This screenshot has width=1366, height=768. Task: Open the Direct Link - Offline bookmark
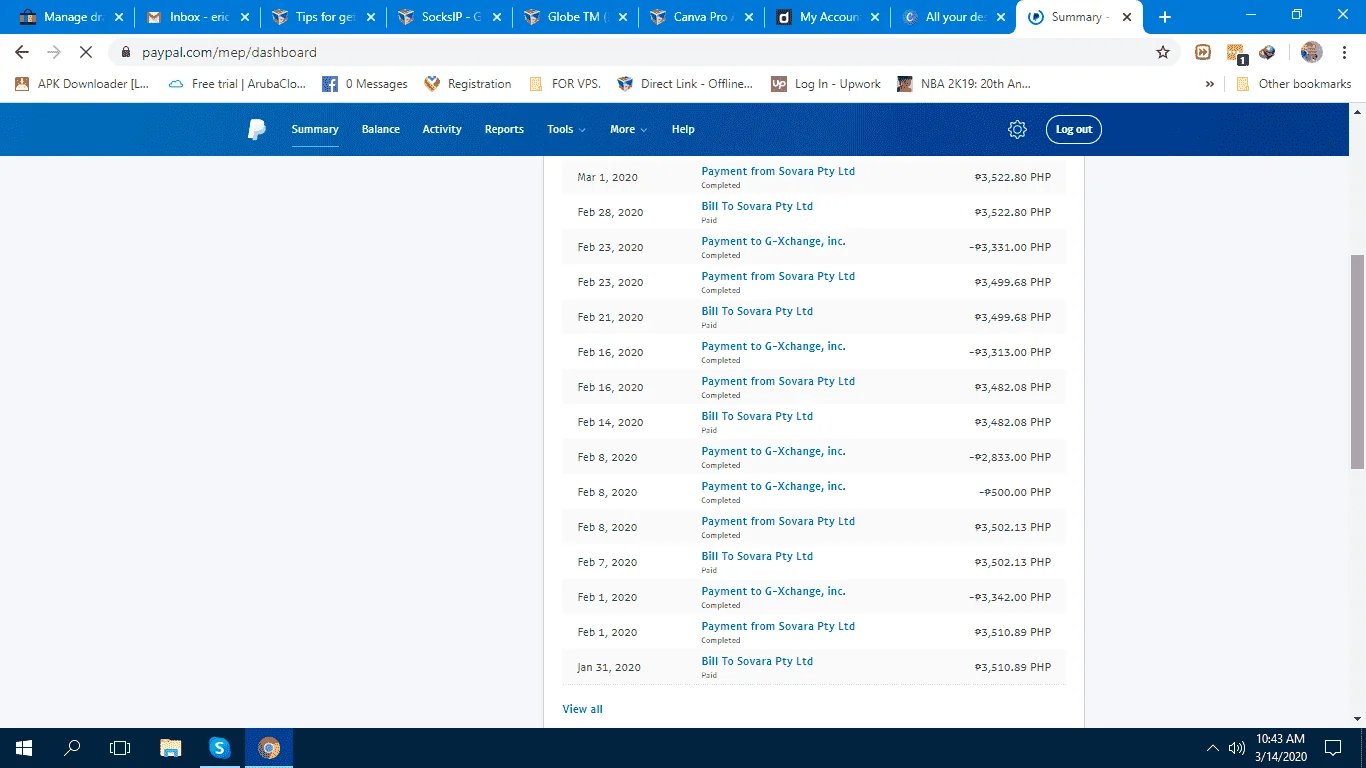685,84
